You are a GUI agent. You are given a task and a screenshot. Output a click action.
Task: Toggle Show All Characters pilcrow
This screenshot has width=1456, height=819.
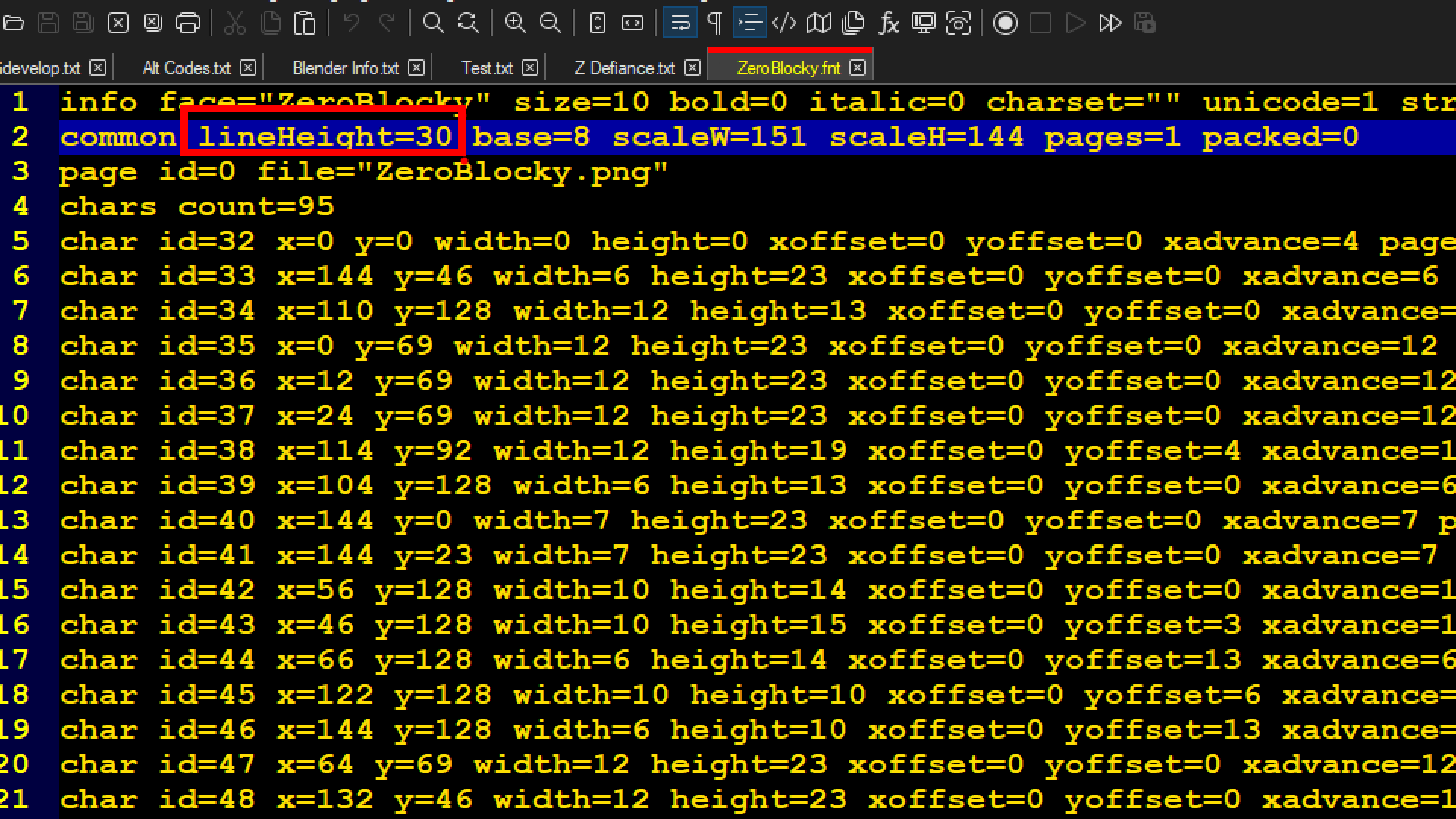[x=714, y=24]
